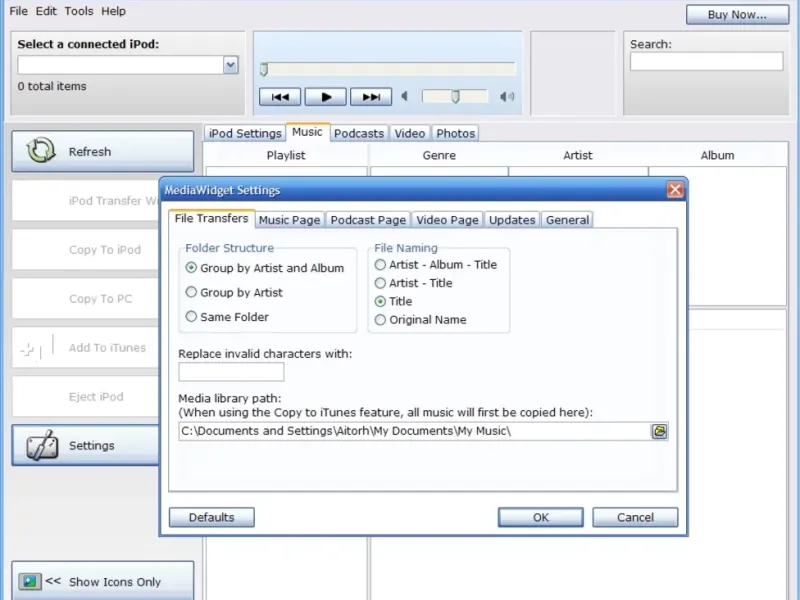This screenshot has width=800, height=600.
Task: Click the Copy To PC button
Action: [86, 298]
